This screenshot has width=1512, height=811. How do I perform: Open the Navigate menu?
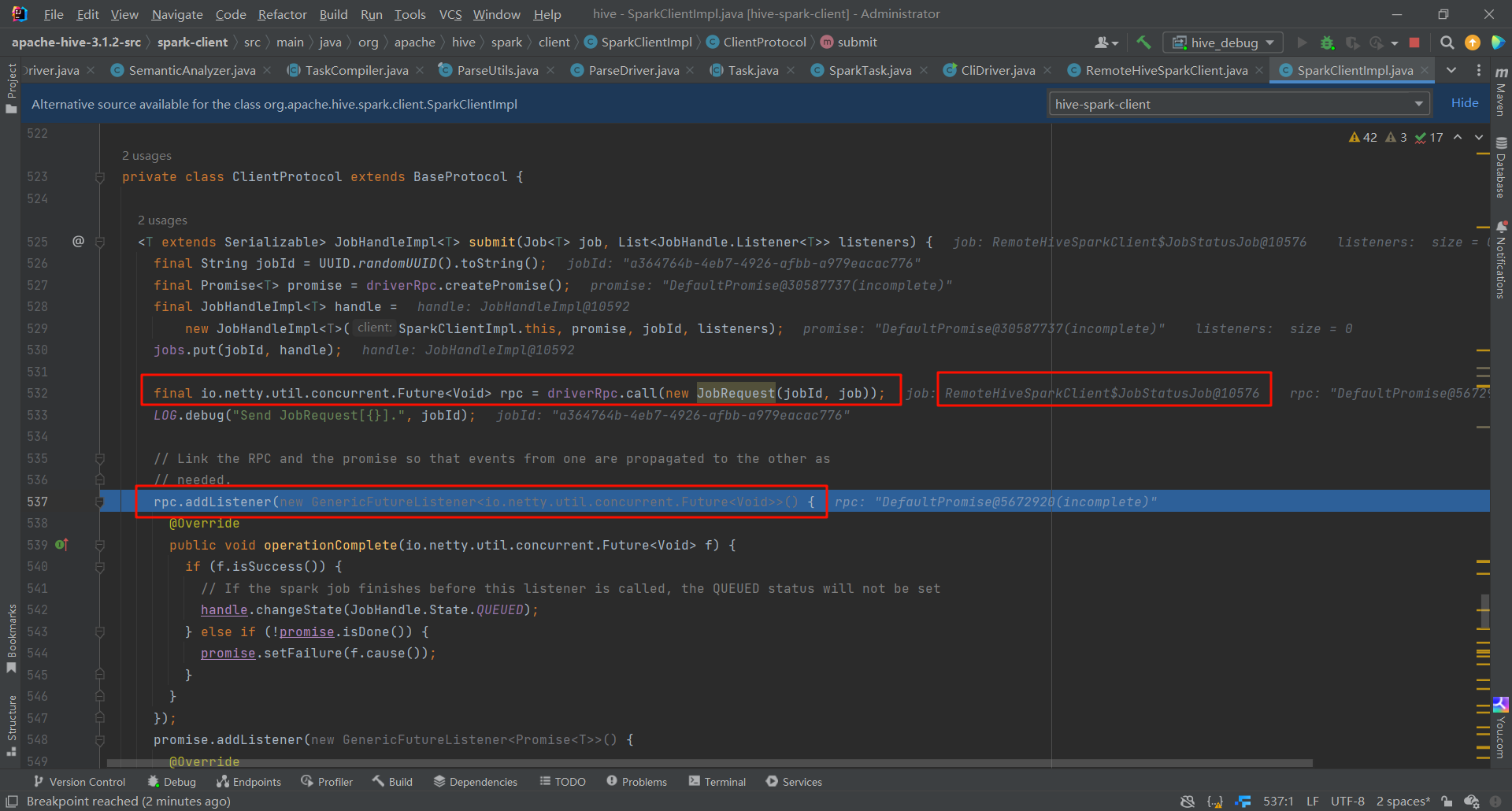point(177,14)
